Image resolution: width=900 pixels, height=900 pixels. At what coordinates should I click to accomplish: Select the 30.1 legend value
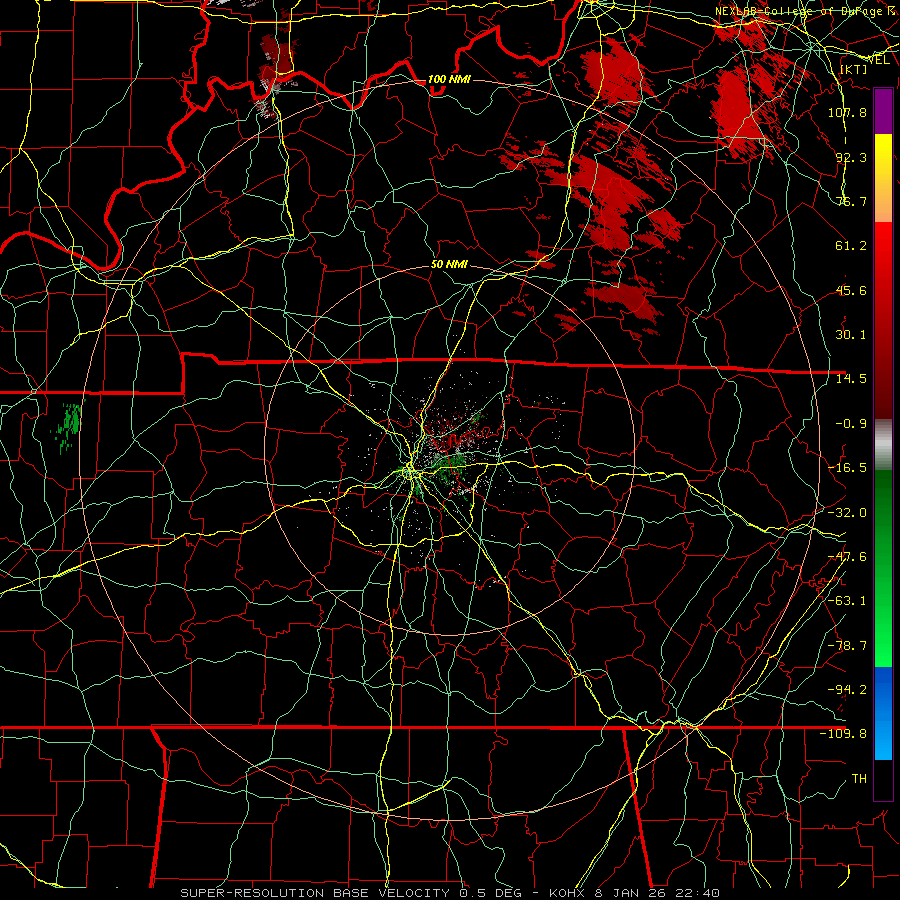(851, 335)
